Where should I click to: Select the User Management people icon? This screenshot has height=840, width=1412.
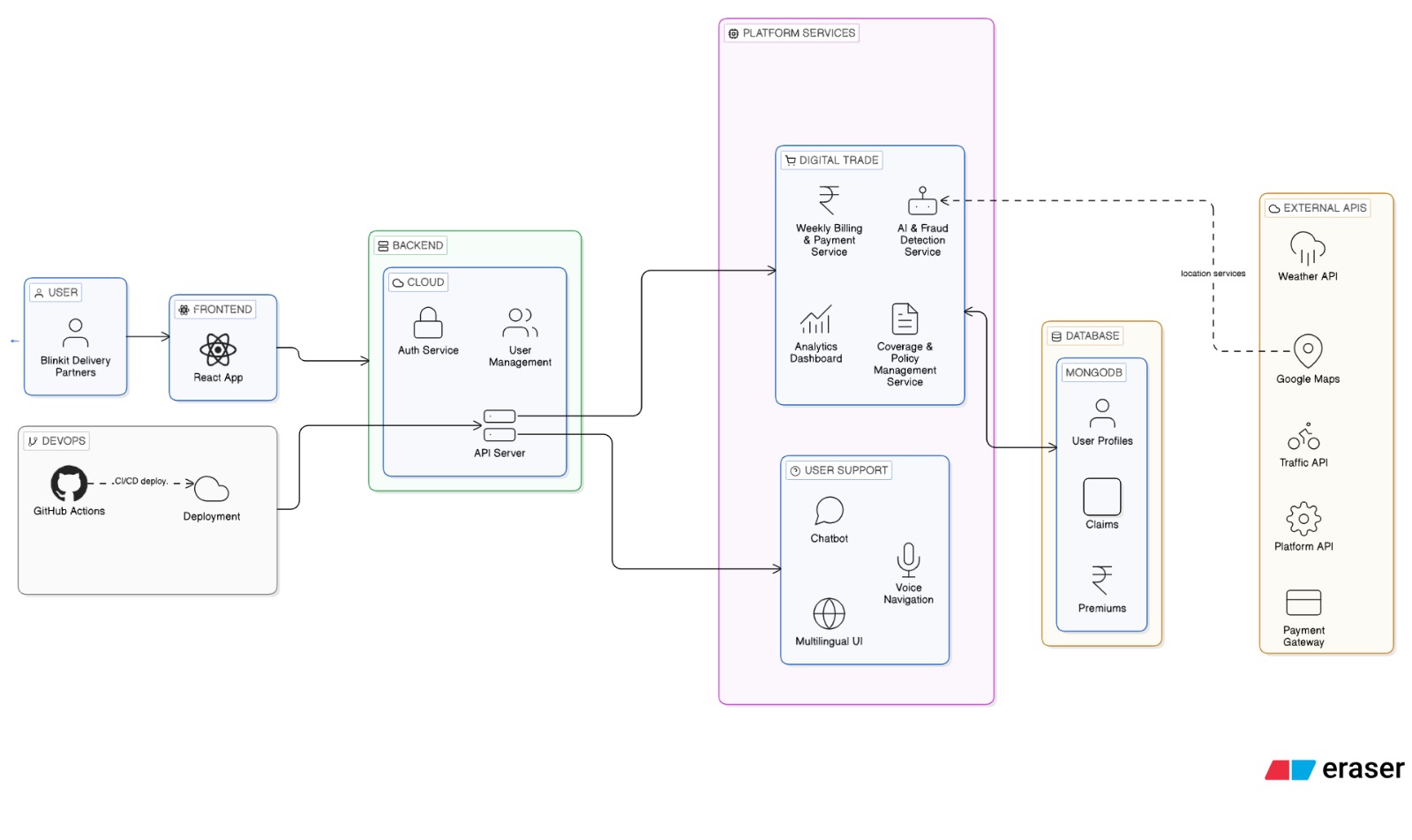click(520, 323)
